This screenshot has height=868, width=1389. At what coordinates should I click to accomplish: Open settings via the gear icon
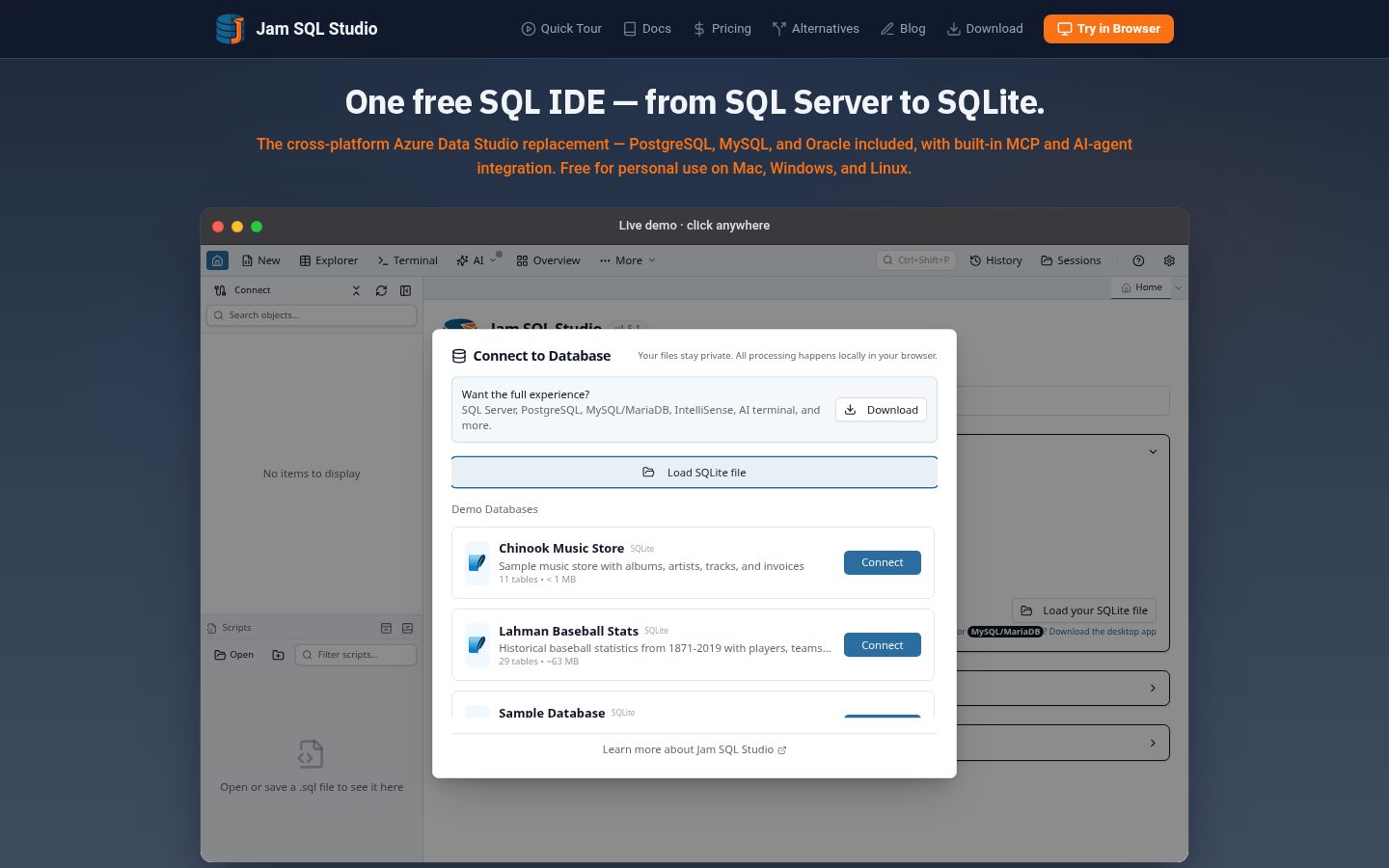1169,260
